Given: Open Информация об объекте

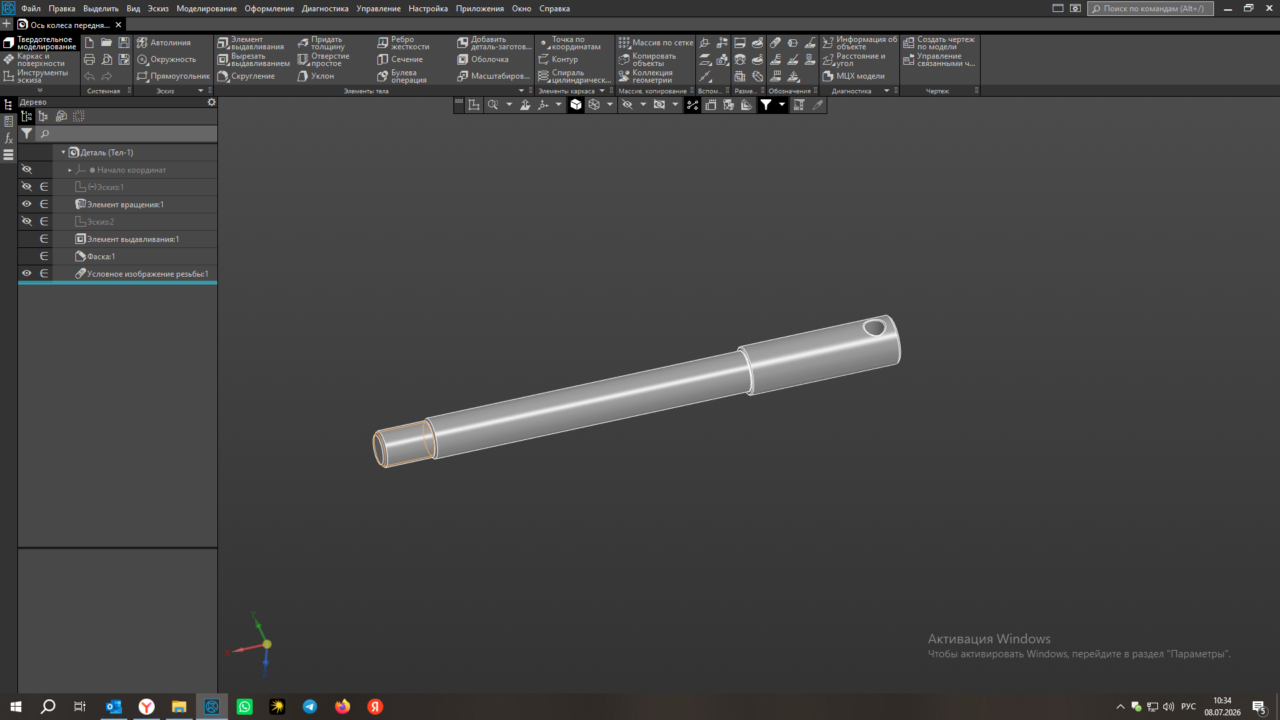Looking at the screenshot, I should pyautogui.click(x=860, y=42).
